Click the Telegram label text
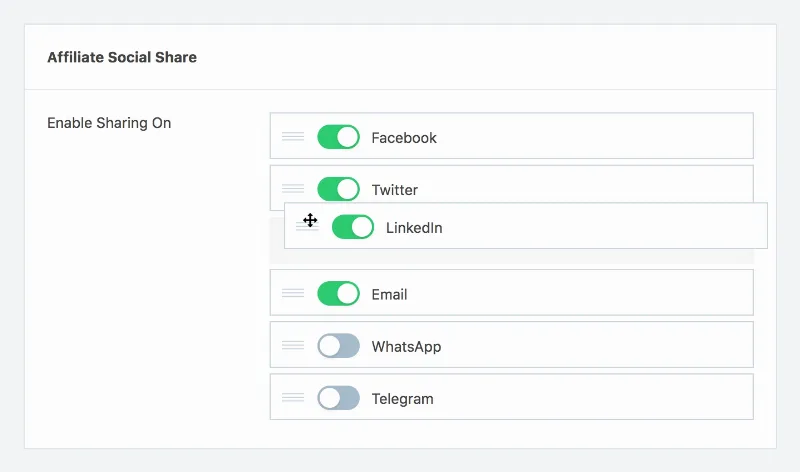 402,399
